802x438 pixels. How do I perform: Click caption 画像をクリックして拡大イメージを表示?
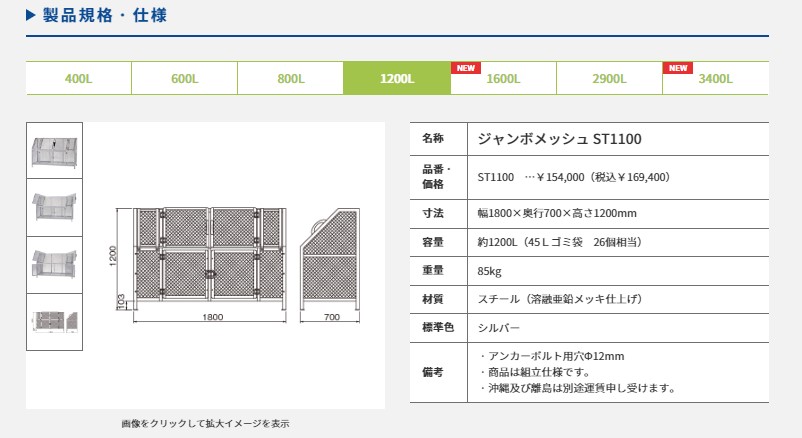click(206, 423)
